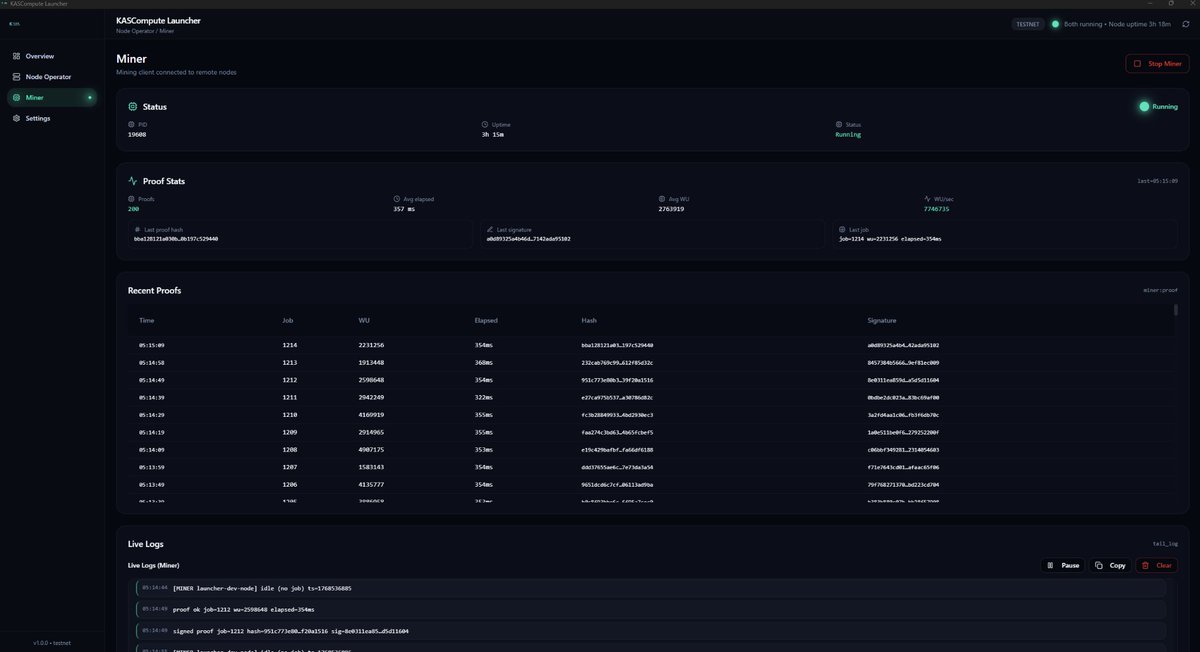Open Settings from the sidebar
1200x652 pixels.
point(51,118)
